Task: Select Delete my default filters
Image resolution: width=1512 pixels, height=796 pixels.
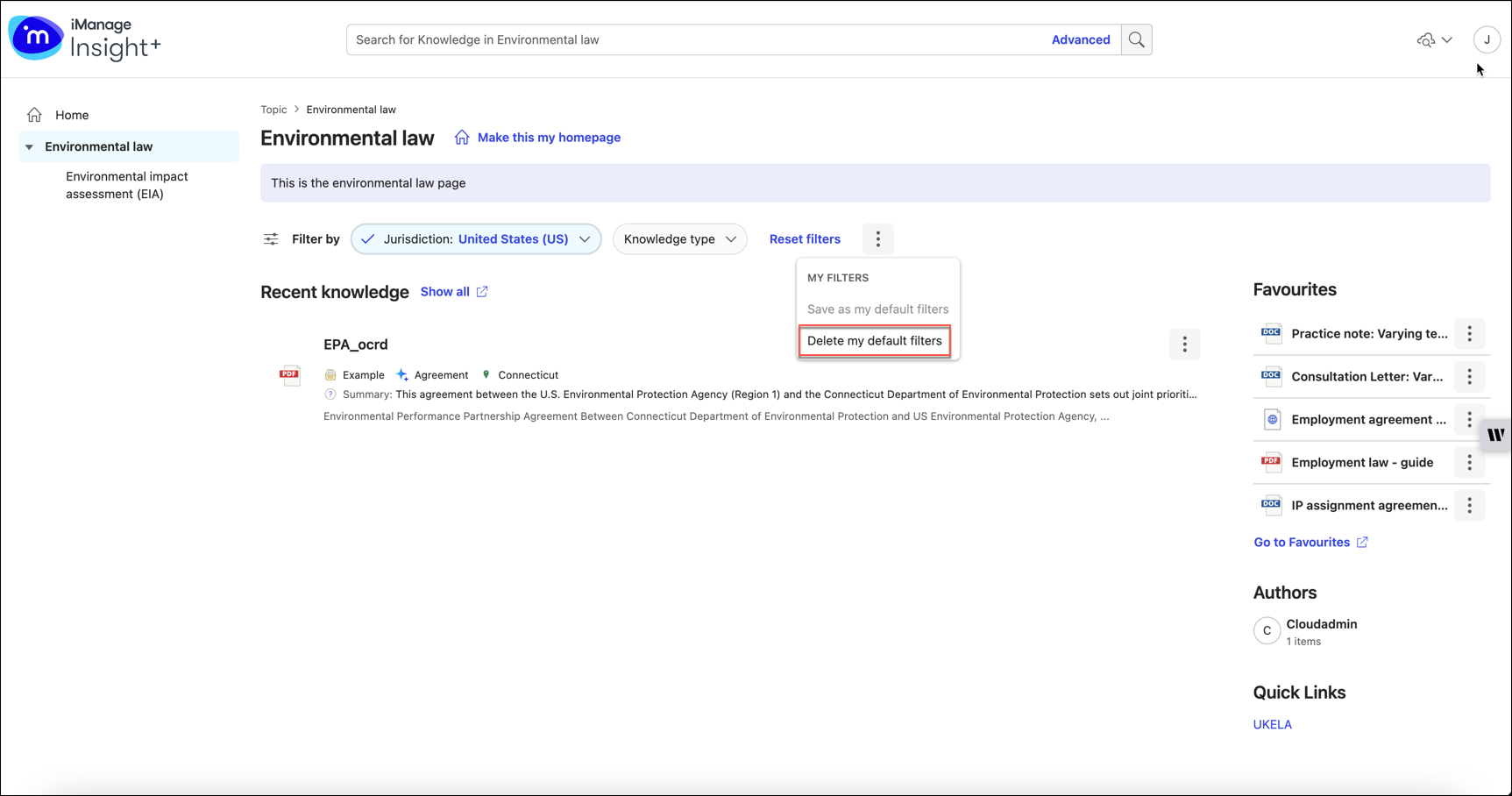Action: [875, 340]
